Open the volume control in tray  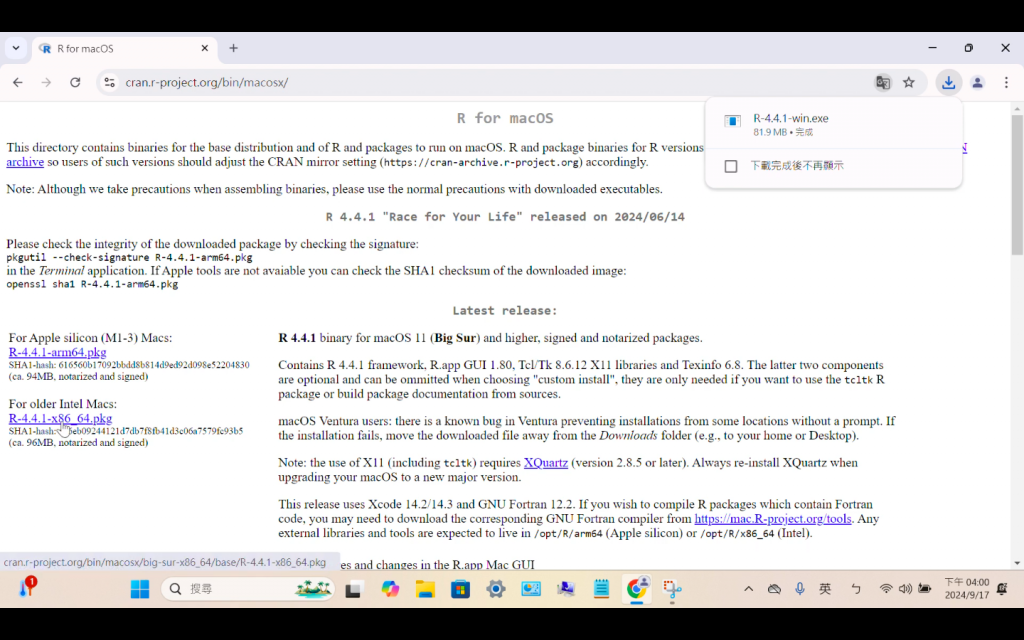click(x=905, y=589)
